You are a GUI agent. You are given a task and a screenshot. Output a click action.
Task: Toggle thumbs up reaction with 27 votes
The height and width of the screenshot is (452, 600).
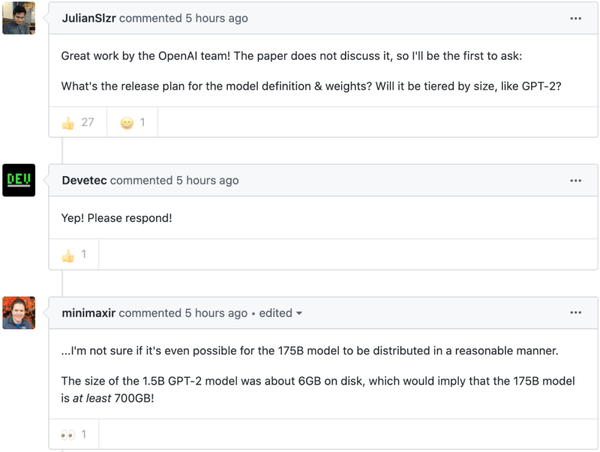click(78, 122)
